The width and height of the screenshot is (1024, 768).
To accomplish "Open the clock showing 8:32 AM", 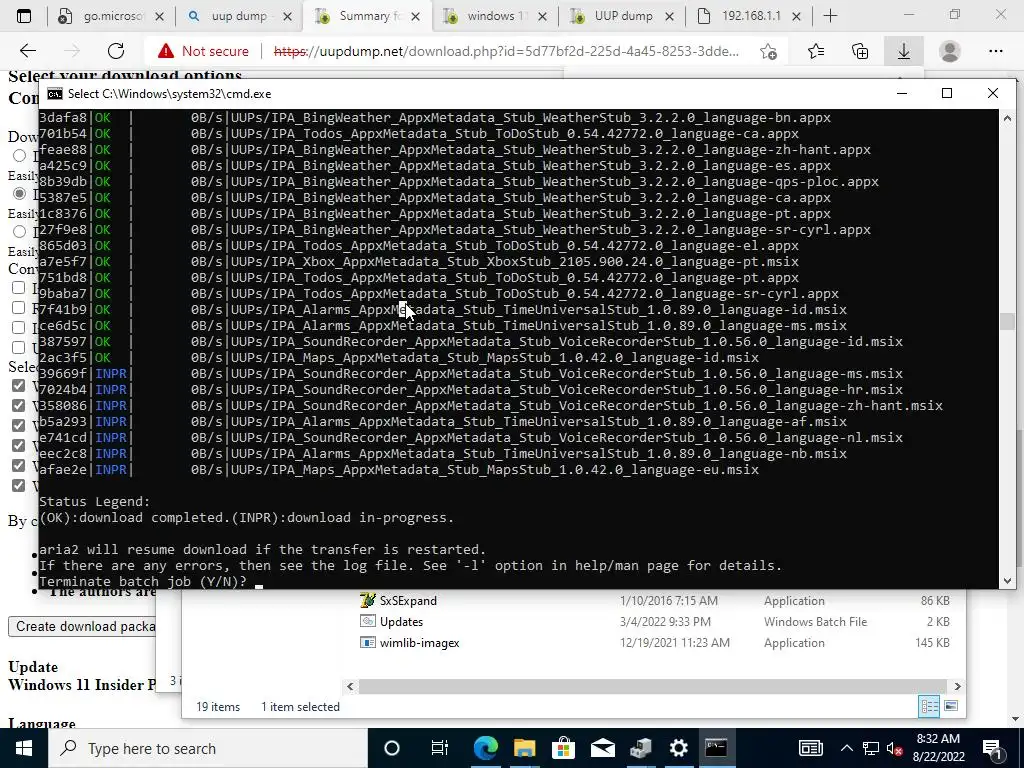I will point(938,748).
